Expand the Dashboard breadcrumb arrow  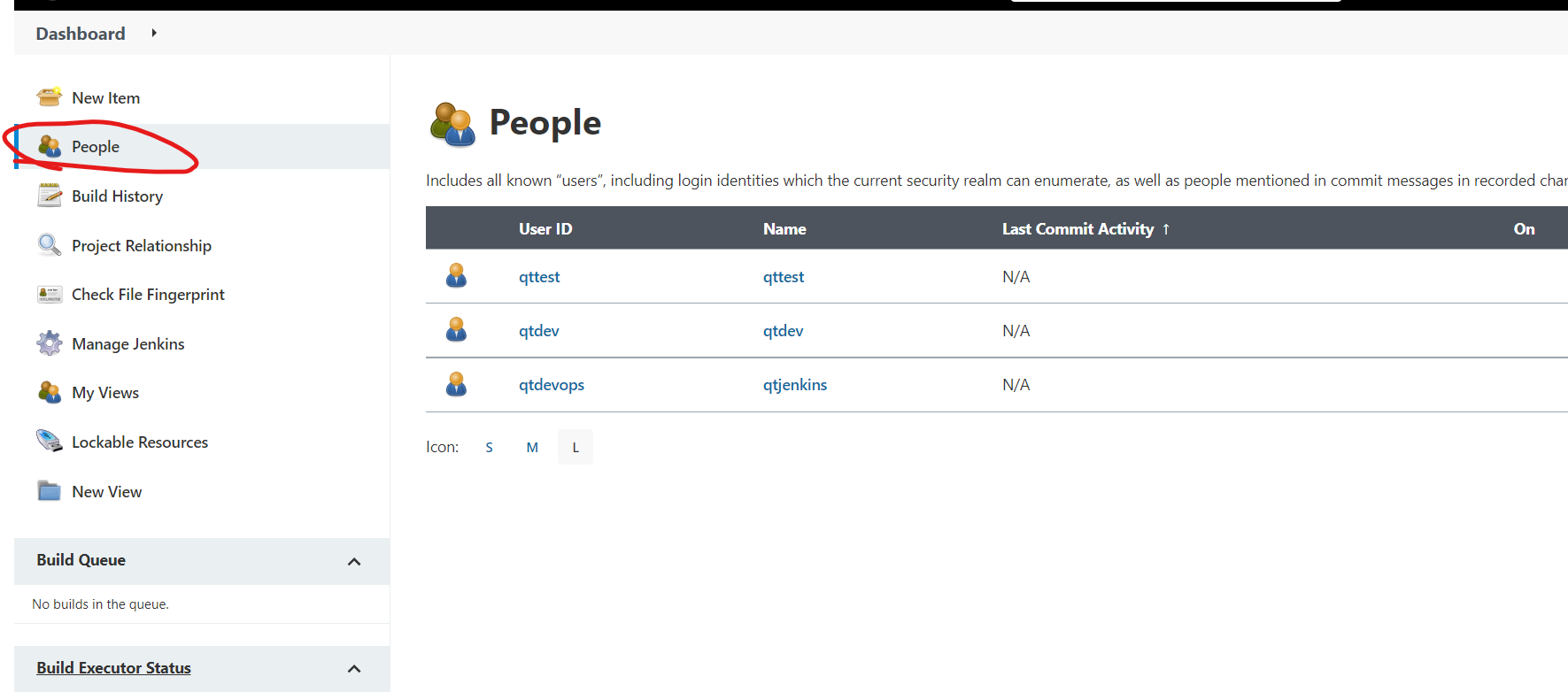154,33
